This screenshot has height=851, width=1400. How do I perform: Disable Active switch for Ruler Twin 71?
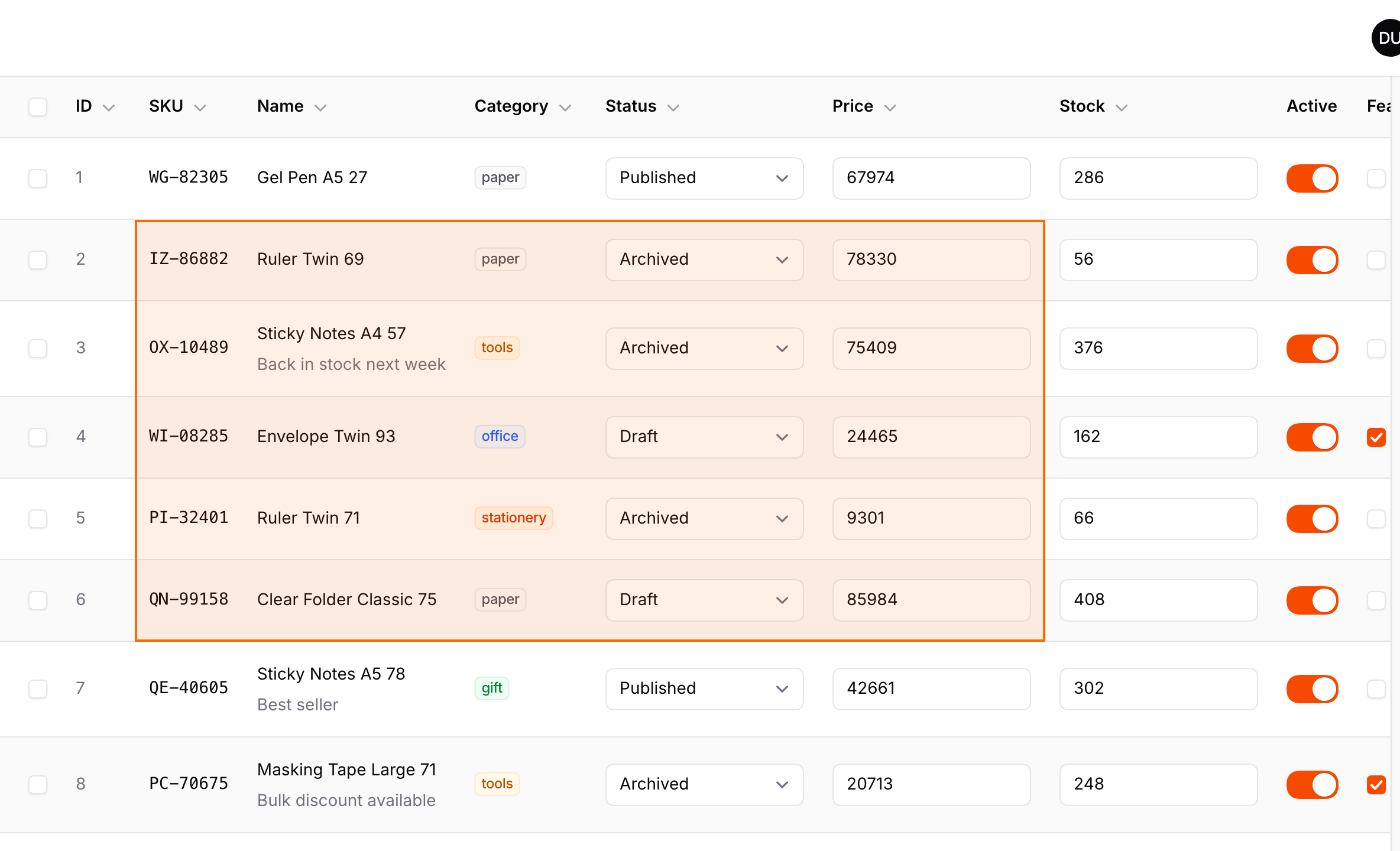[x=1312, y=518]
